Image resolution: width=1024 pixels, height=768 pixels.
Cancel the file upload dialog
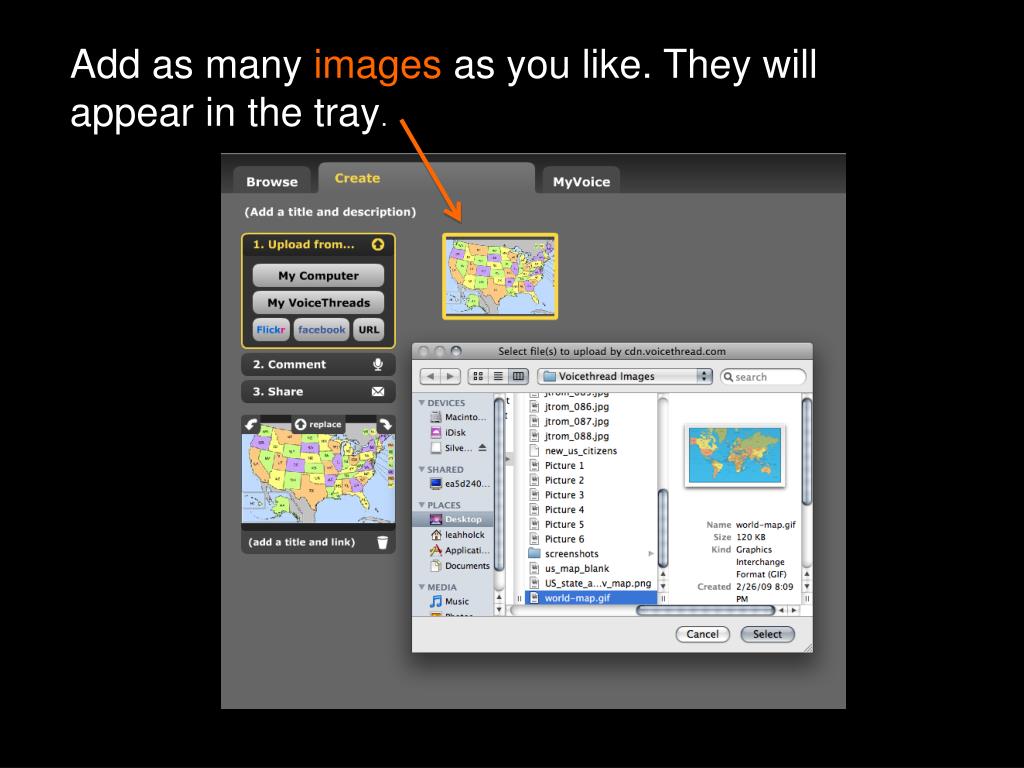click(703, 634)
